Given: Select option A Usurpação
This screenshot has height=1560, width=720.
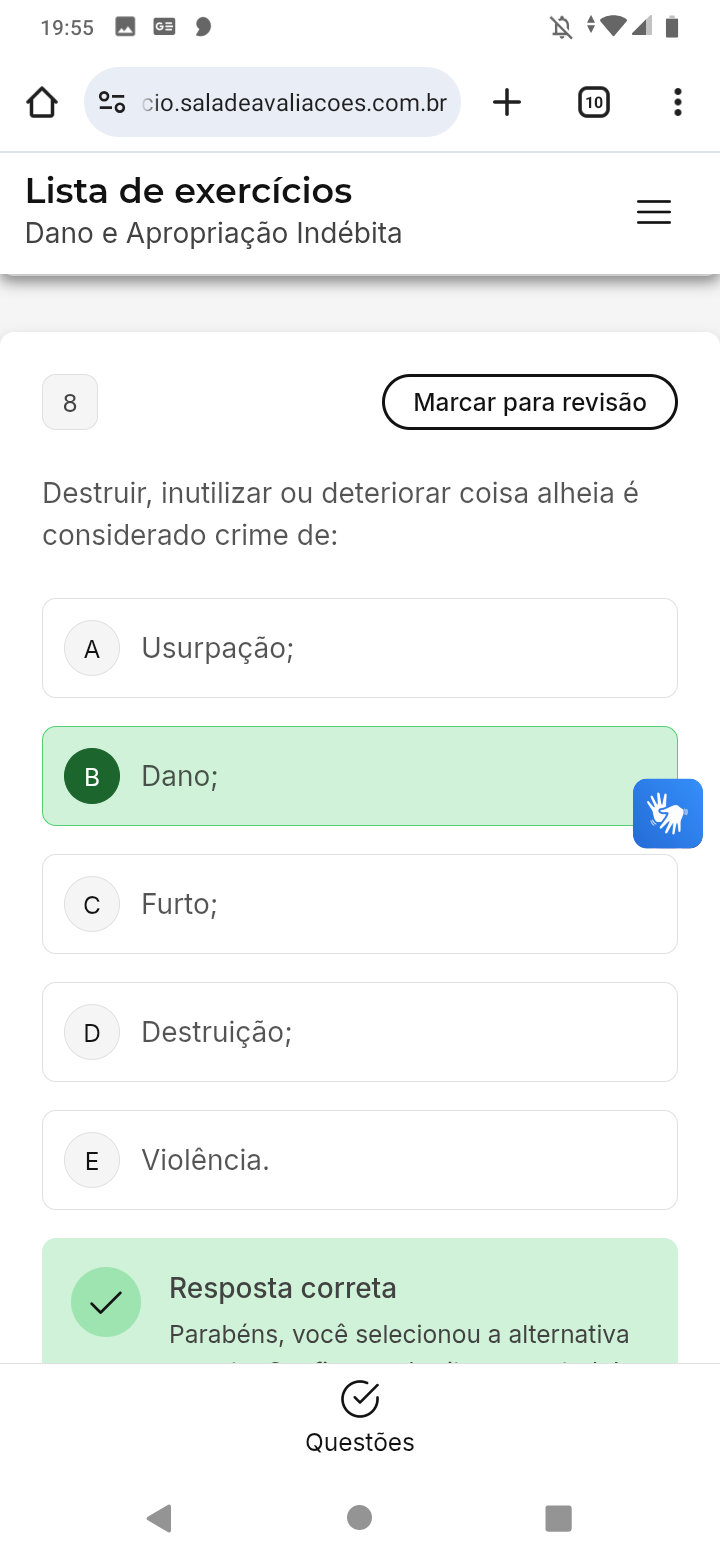Looking at the screenshot, I should pyautogui.click(x=360, y=648).
